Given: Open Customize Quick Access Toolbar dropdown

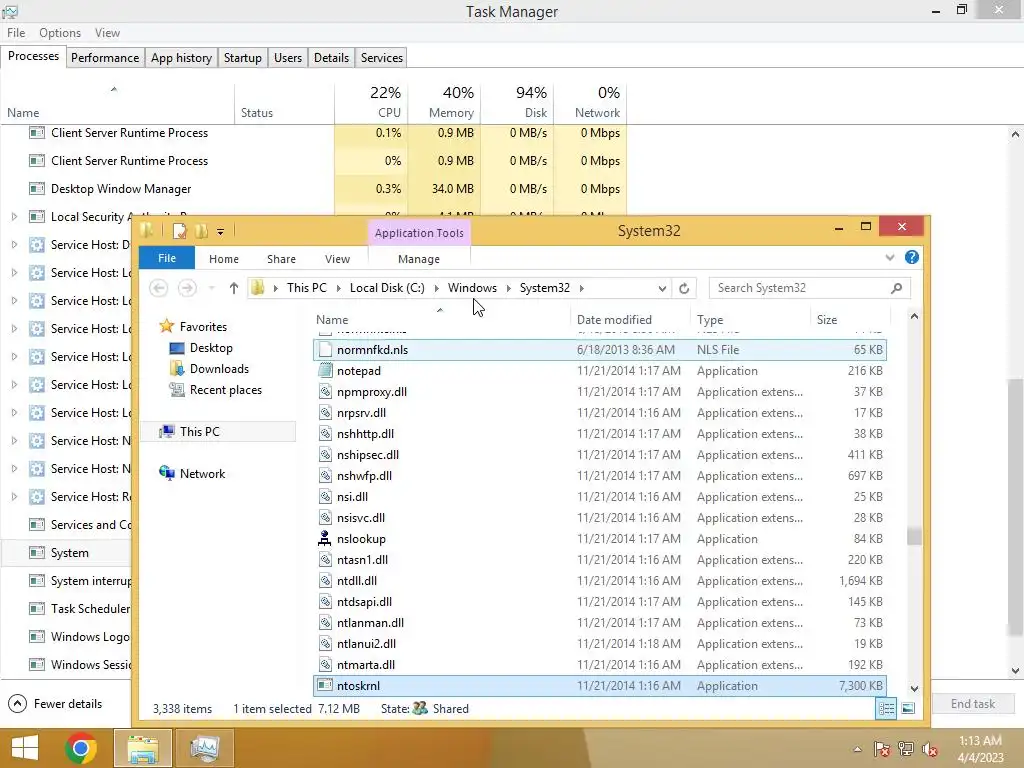Looking at the screenshot, I should click(x=221, y=231).
